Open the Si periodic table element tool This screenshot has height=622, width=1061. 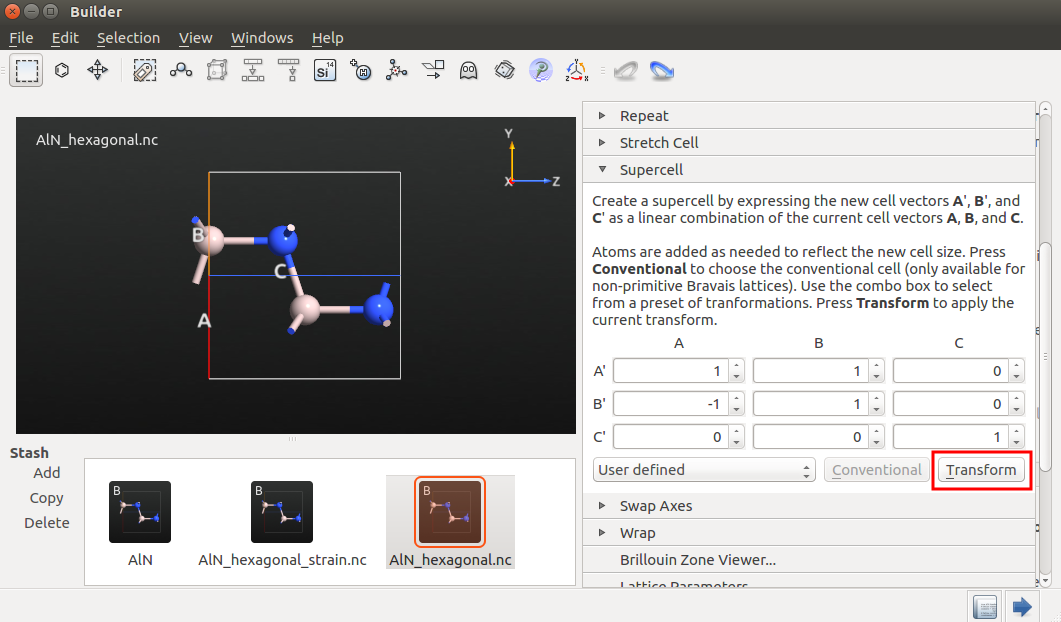(x=325, y=70)
